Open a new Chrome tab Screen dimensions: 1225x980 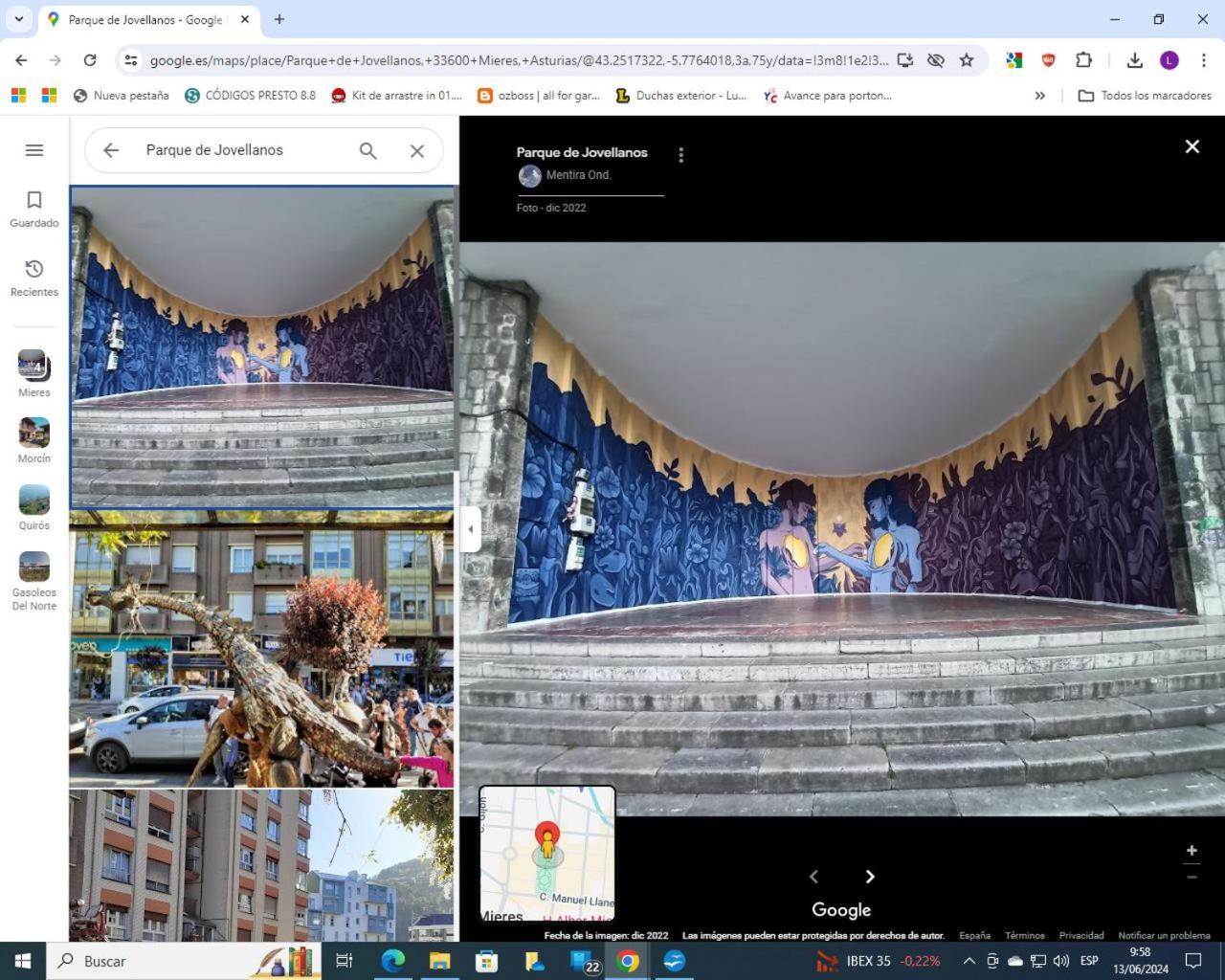[x=279, y=19]
